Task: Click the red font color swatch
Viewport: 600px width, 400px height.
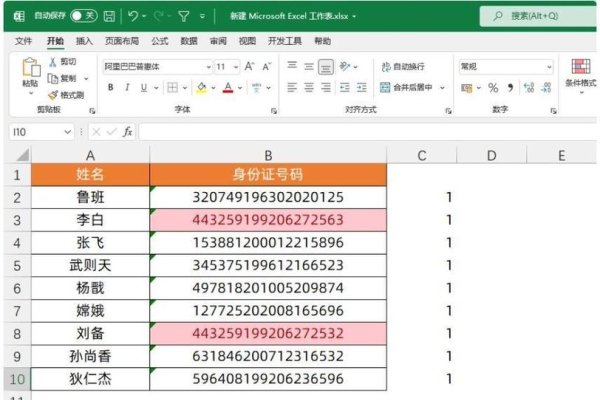Action: pyautogui.click(x=228, y=88)
